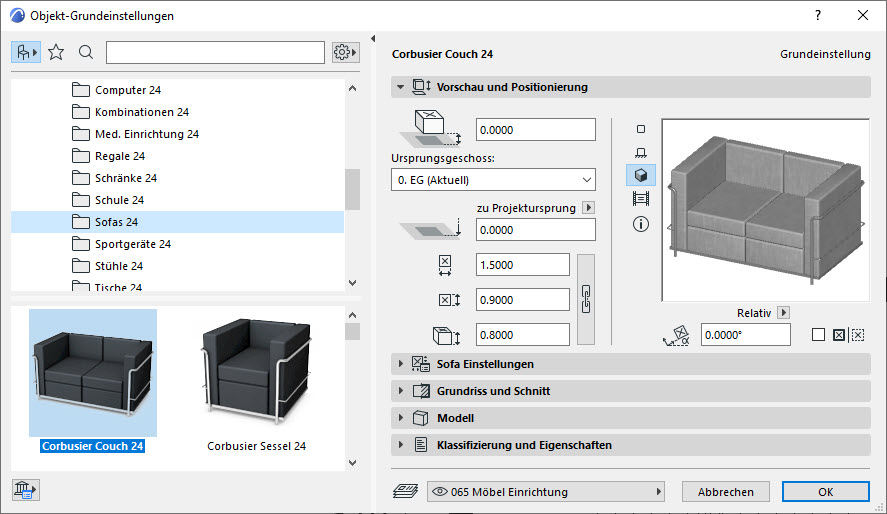This screenshot has height=514, width=887.
Task: Select the 2D plan preview icon
Action: pyautogui.click(x=641, y=129)
